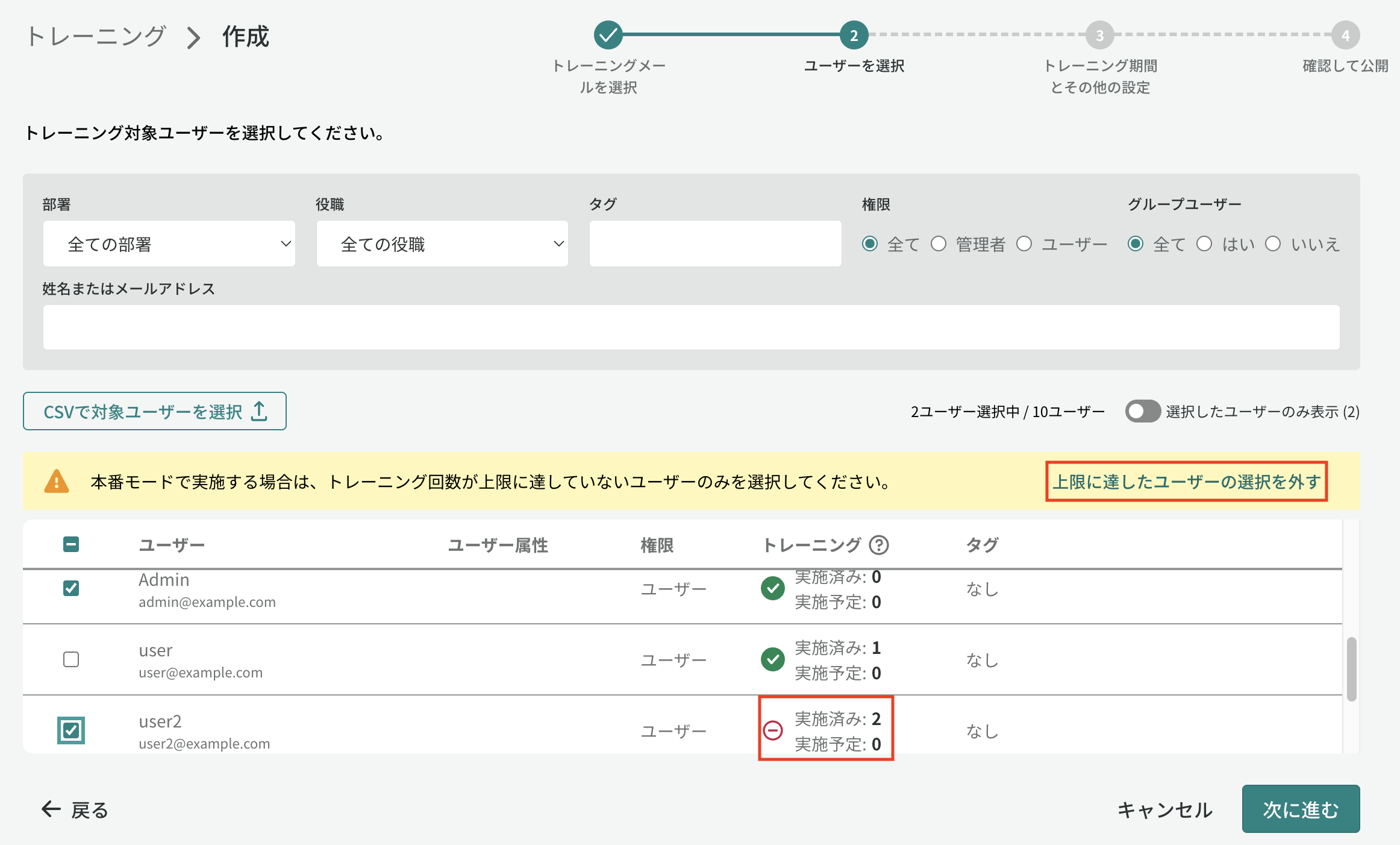Click the orange warning triangle icon
This screenshot has height=845, width=1400.
[x=57, y=482]
